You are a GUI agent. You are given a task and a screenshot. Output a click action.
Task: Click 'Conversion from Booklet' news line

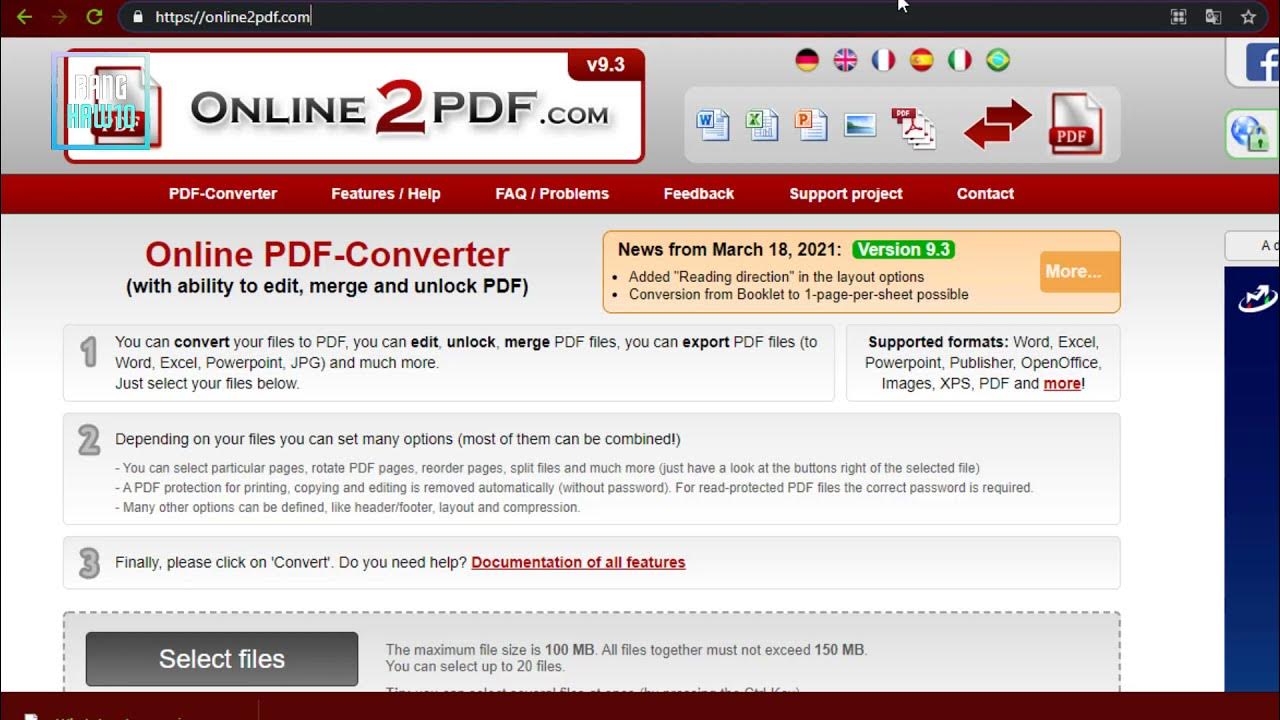click(x=798, y=294)
